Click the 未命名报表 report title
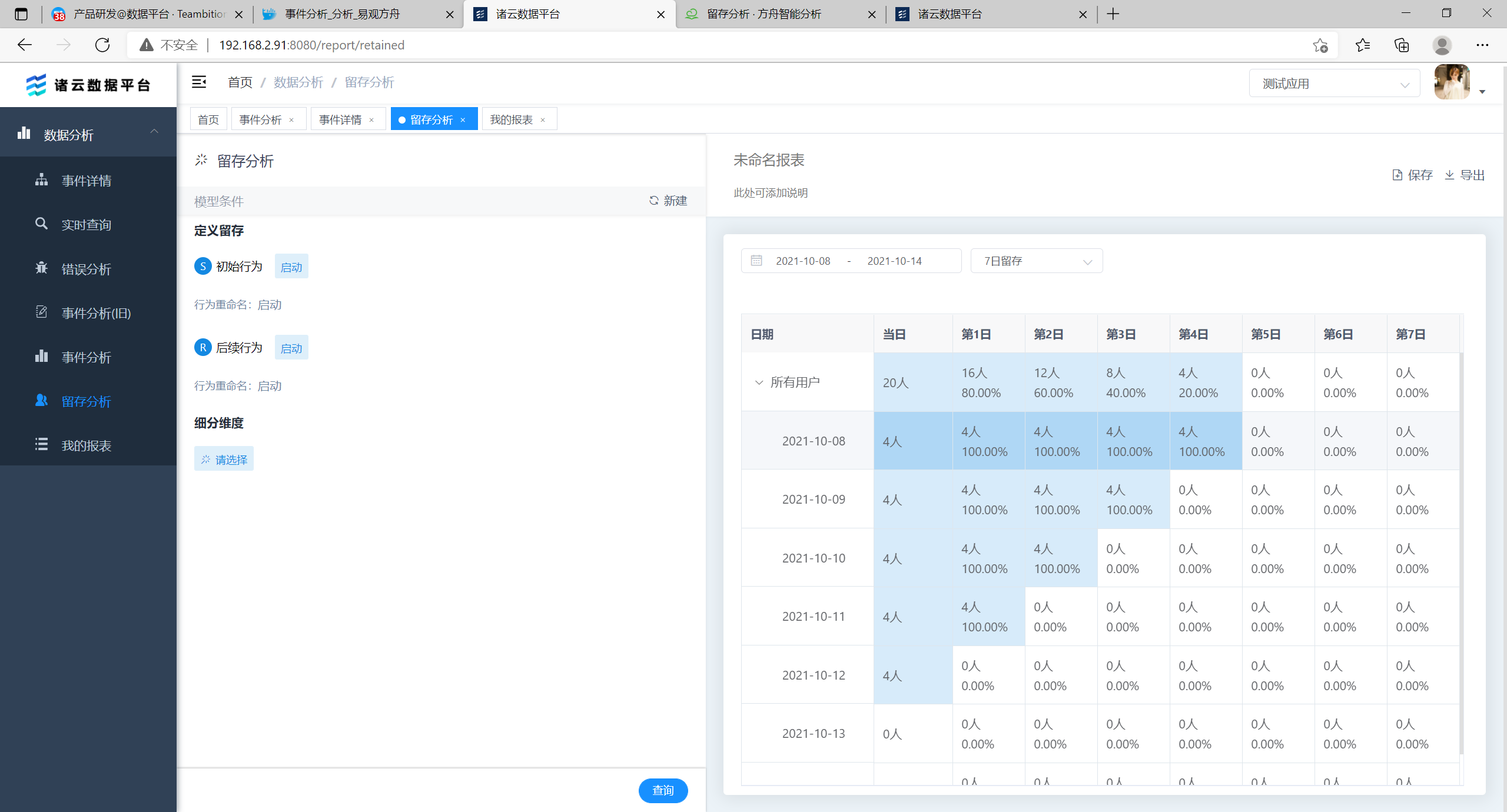Image resolution: width=1507 pixels, height=812 pixels. (x=769, y=160)
